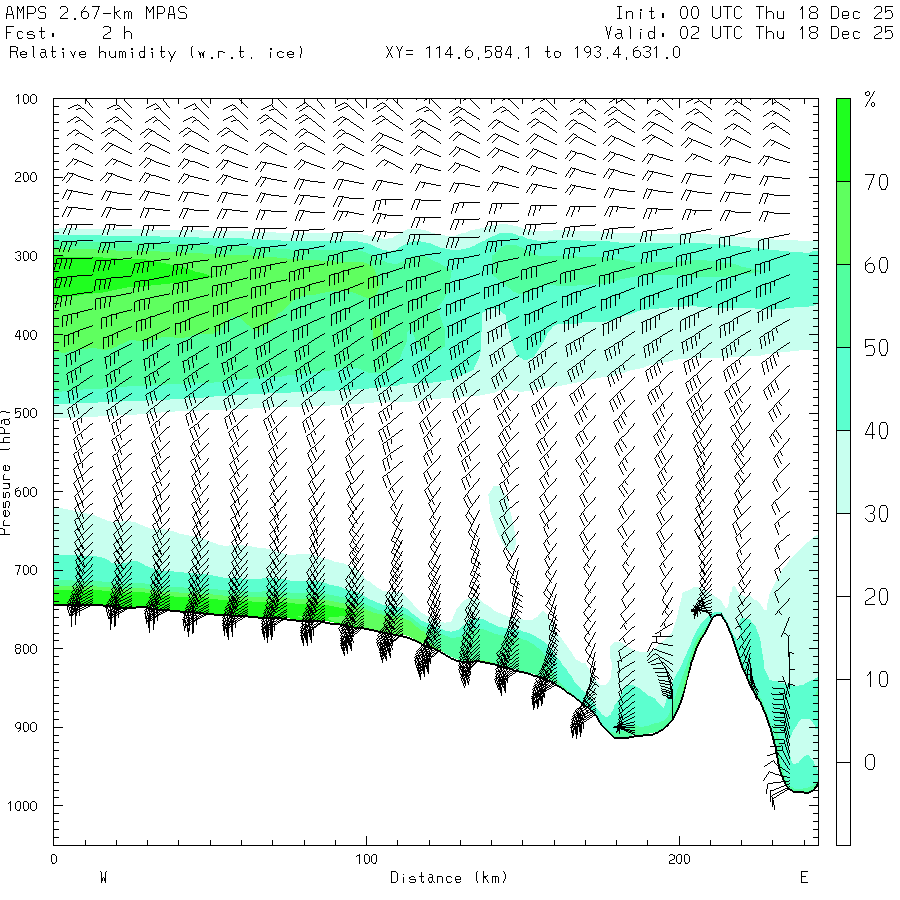Click the 800 hPa pressure axis label

coord(26,649)
